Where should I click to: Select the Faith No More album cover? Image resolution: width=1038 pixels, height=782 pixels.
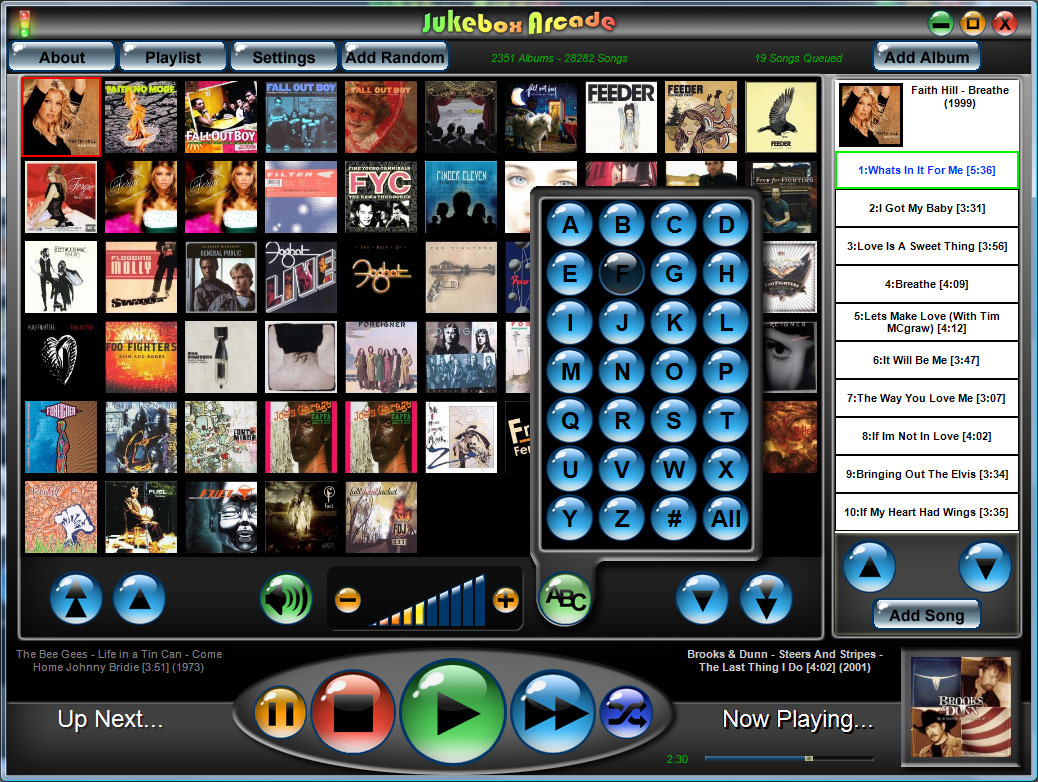point(141,117)
